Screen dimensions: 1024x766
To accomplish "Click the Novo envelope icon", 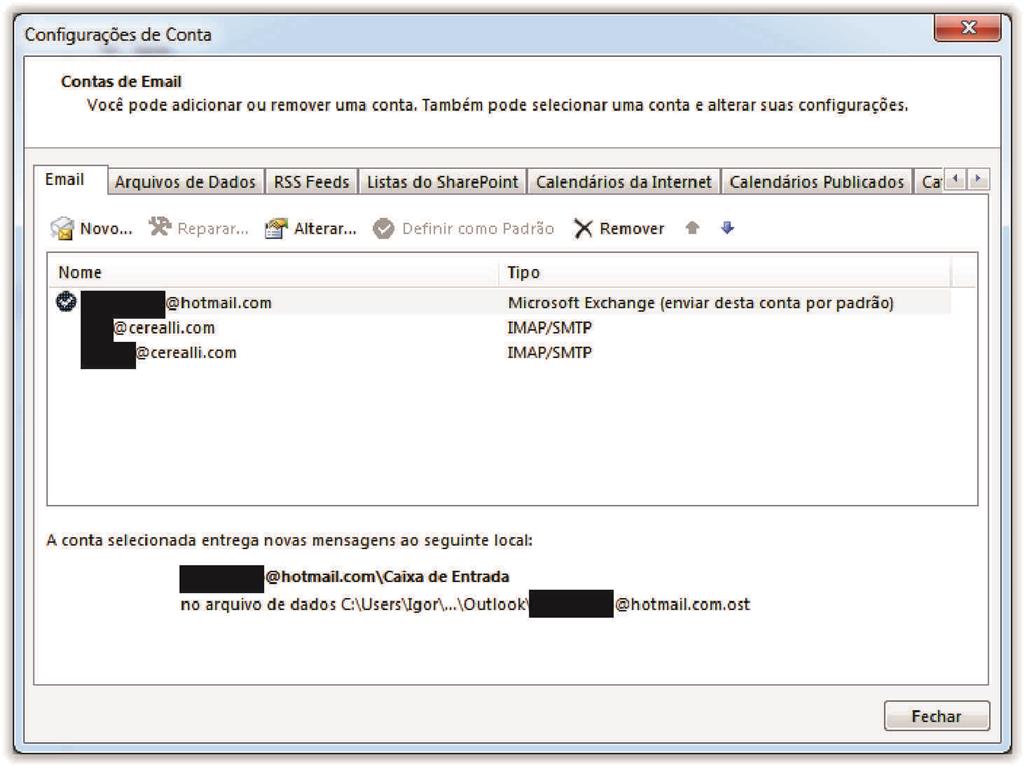I will click(62, 228).
